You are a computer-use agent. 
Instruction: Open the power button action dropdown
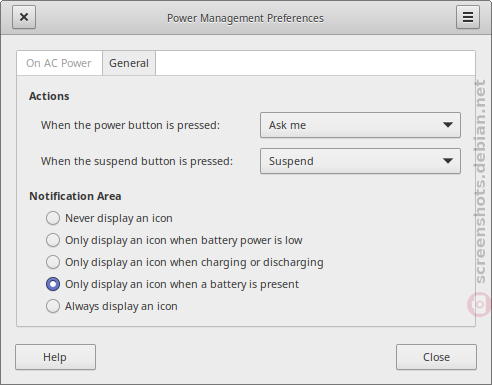[360, 125]
